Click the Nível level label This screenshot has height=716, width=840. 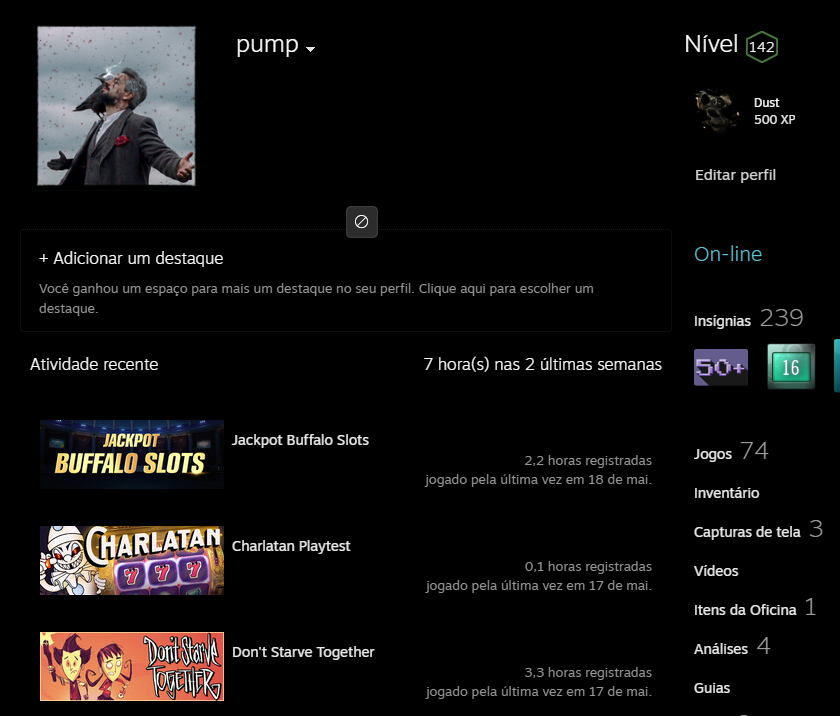[x=711, y=44]
